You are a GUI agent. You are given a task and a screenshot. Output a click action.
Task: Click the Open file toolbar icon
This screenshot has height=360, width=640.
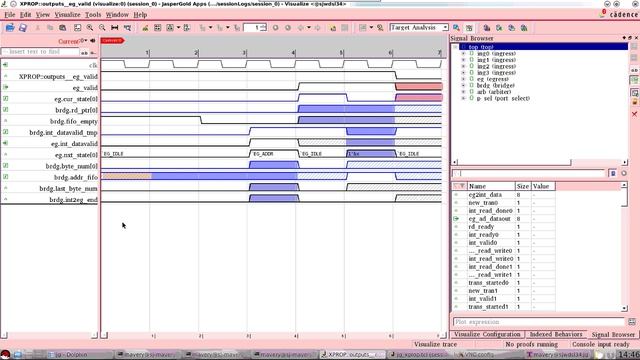click(x=10, y=28)
